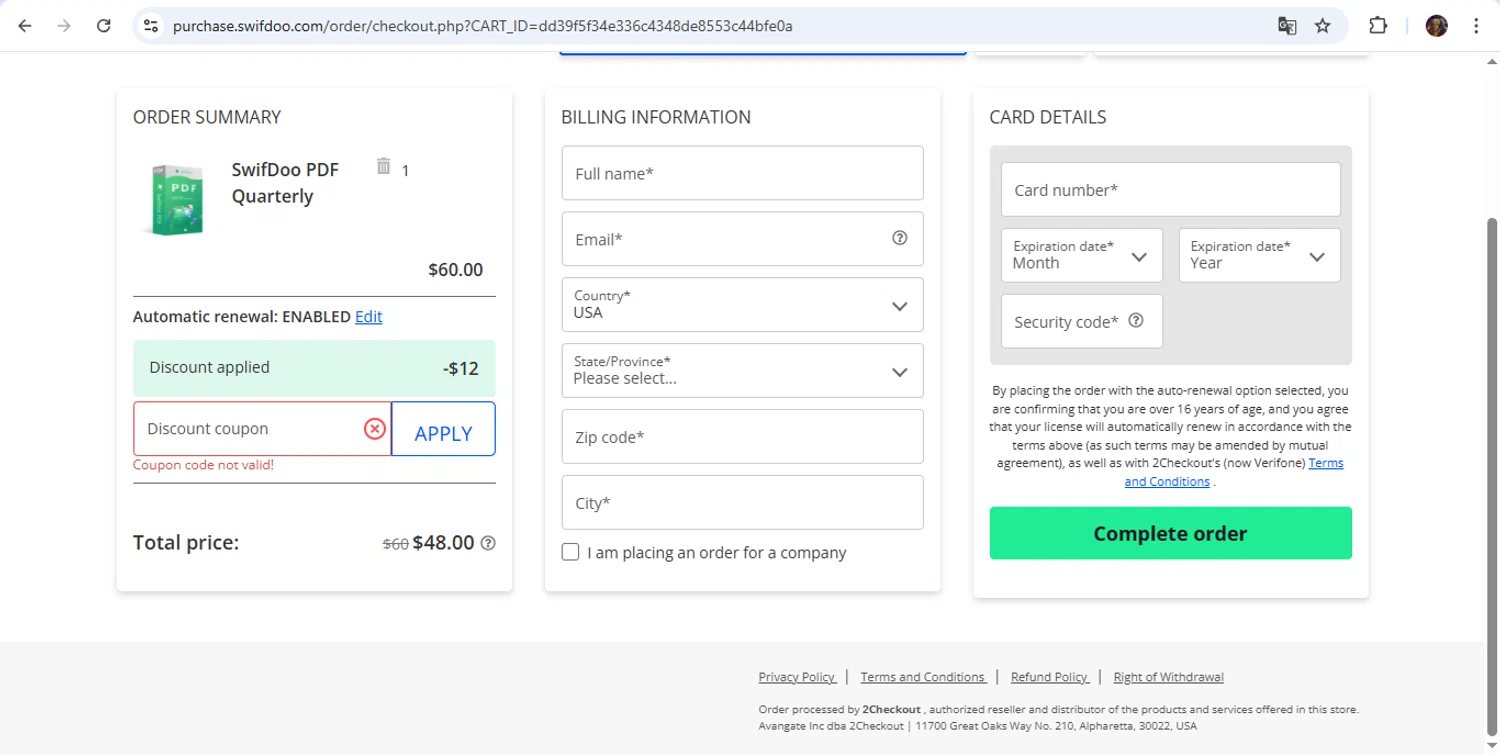Click the browser address bar URL
The image size is (1500, 755).
[x=482, y=26]
